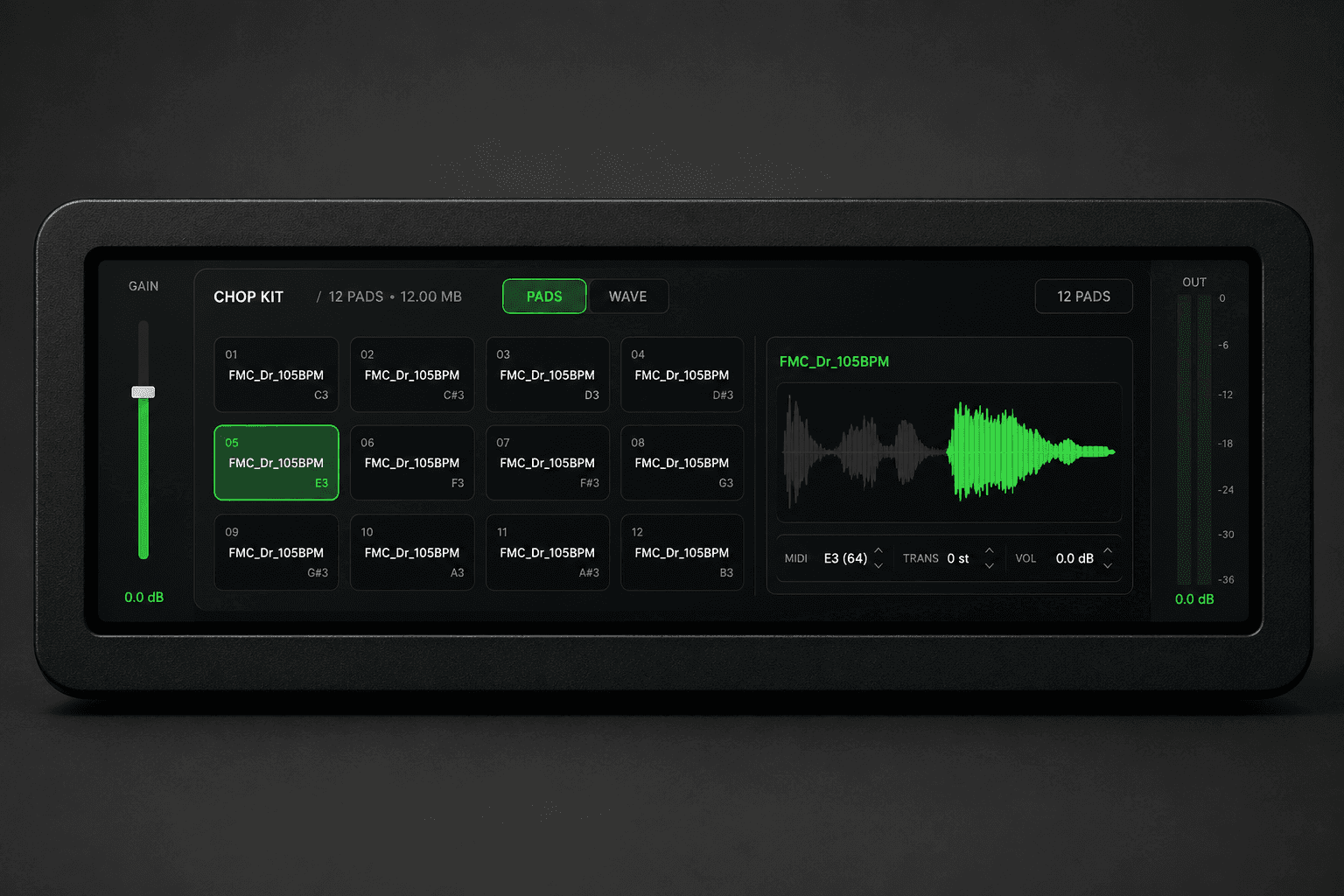The image size is (1344, 896).
Task: Select pad 03 mapped to D3
Action: pyautogui.click(x=548, y=374)
